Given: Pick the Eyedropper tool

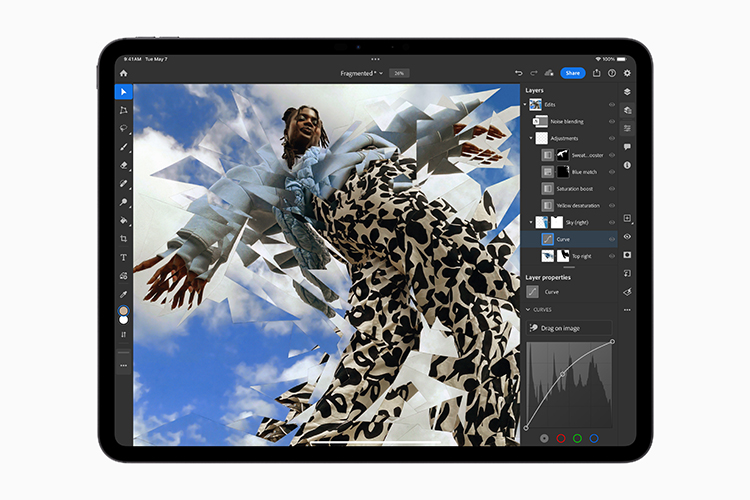Looking at the screenshot, I should coord(124,294).
